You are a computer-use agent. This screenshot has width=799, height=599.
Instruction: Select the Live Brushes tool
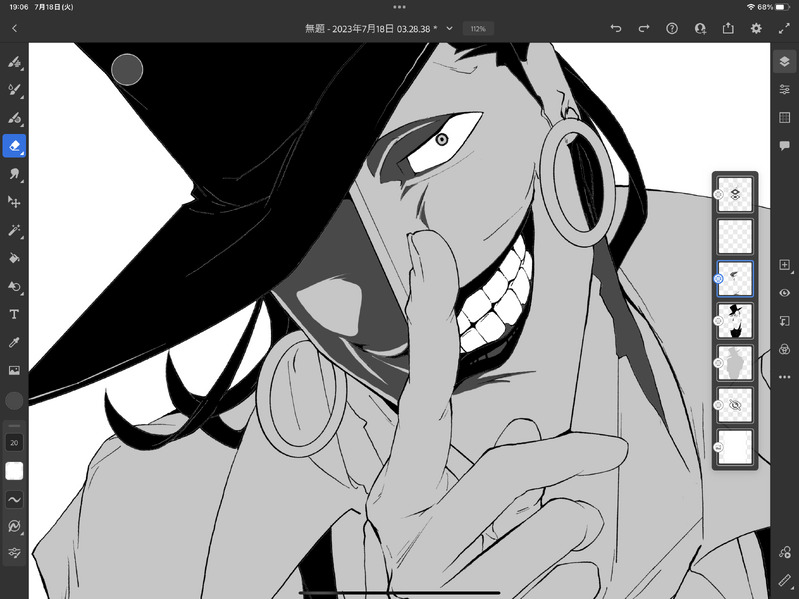coord(14,90)
